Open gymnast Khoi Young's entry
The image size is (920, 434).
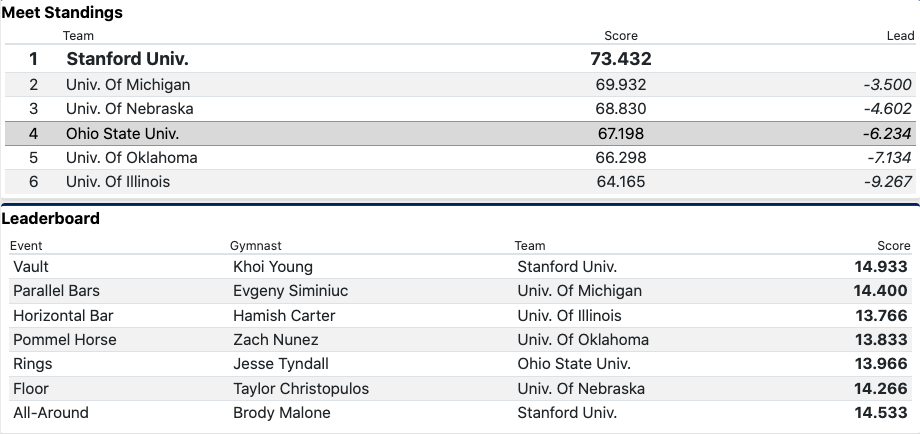coord(272,267)
